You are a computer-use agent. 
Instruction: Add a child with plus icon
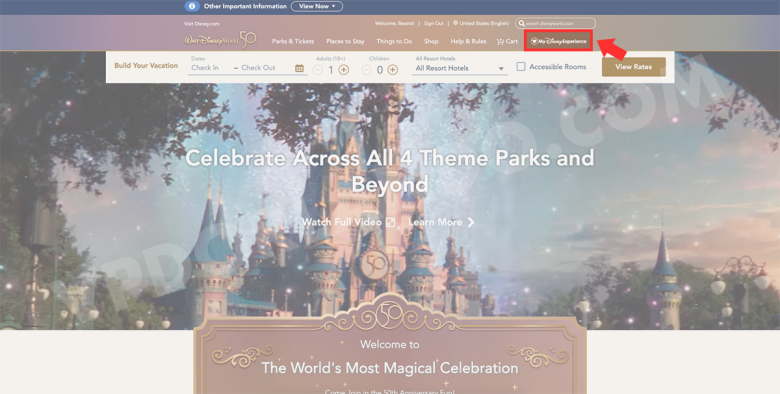(x=392, y=70)
